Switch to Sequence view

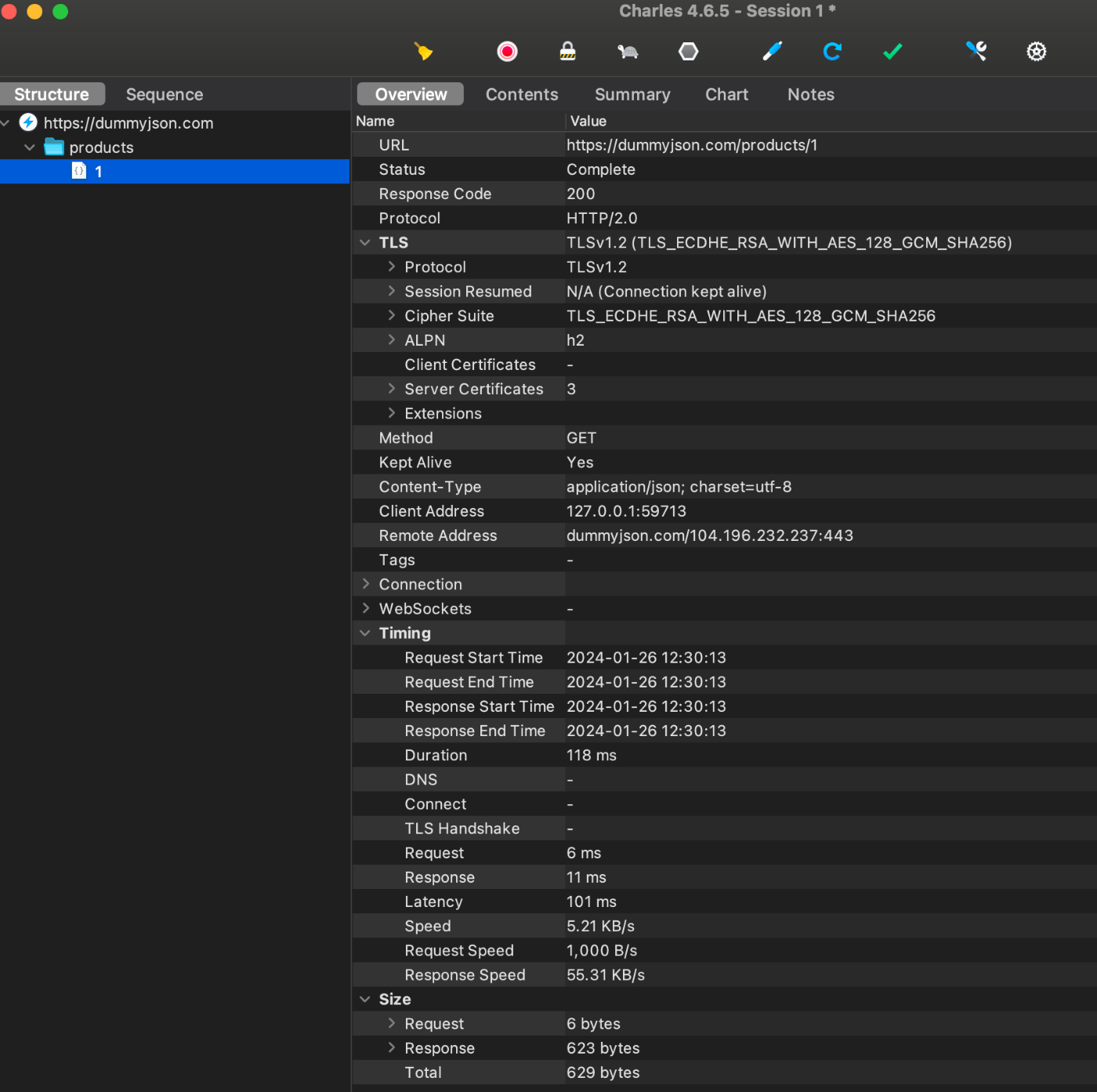[165, 94]
